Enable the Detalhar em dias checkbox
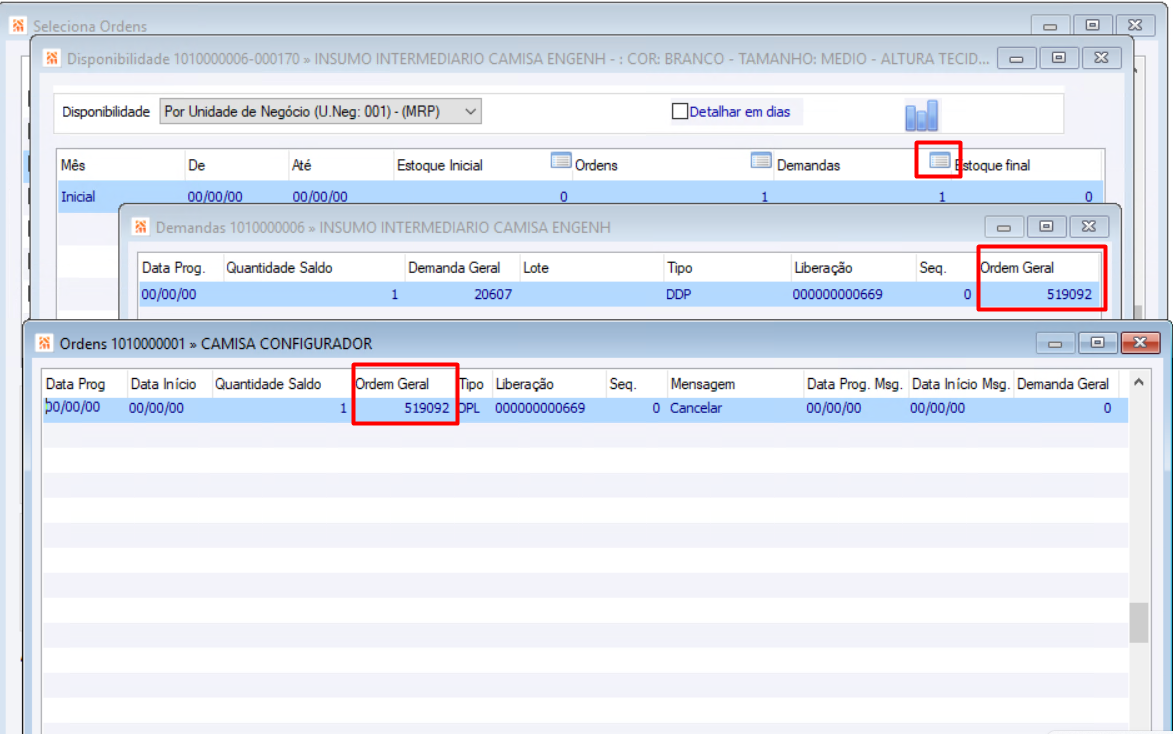The height and width of the screenshot is (734, 1173). [679, 111]
